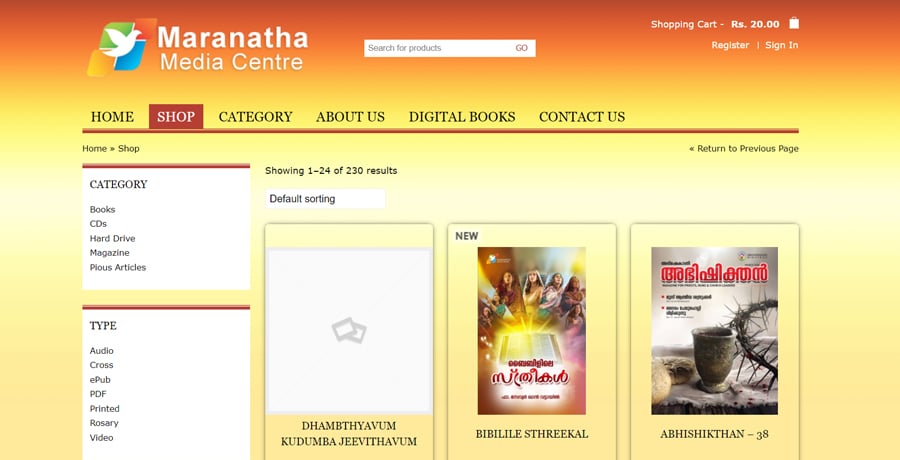
Task: Open the Bibilile Sthreekal book cover
Action: point(532,331)
